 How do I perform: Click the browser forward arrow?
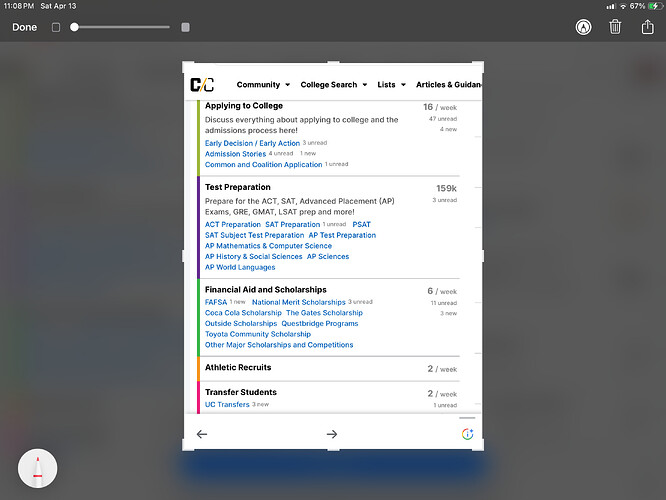(332, 434)
